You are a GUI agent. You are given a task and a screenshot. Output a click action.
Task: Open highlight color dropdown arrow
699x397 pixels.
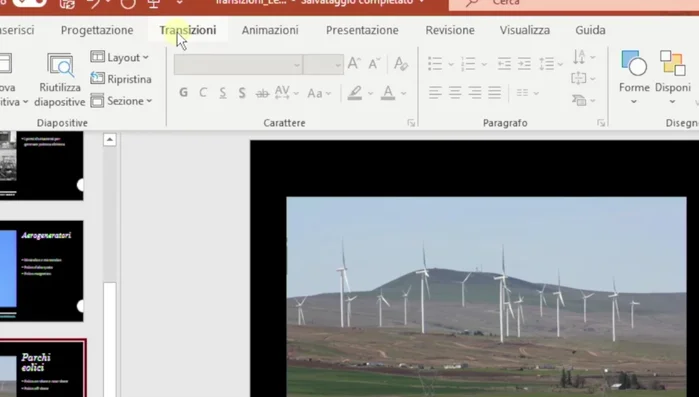(x=370, y=94)
